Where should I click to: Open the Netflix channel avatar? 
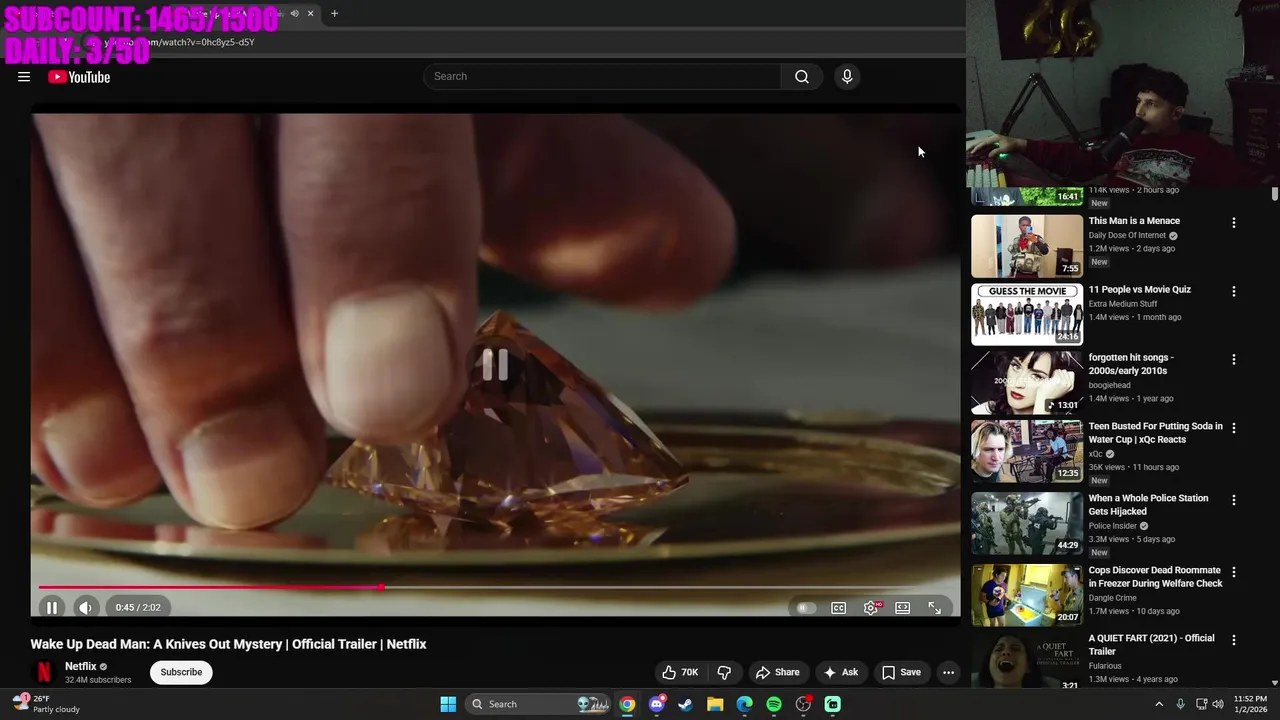point(43,672)
